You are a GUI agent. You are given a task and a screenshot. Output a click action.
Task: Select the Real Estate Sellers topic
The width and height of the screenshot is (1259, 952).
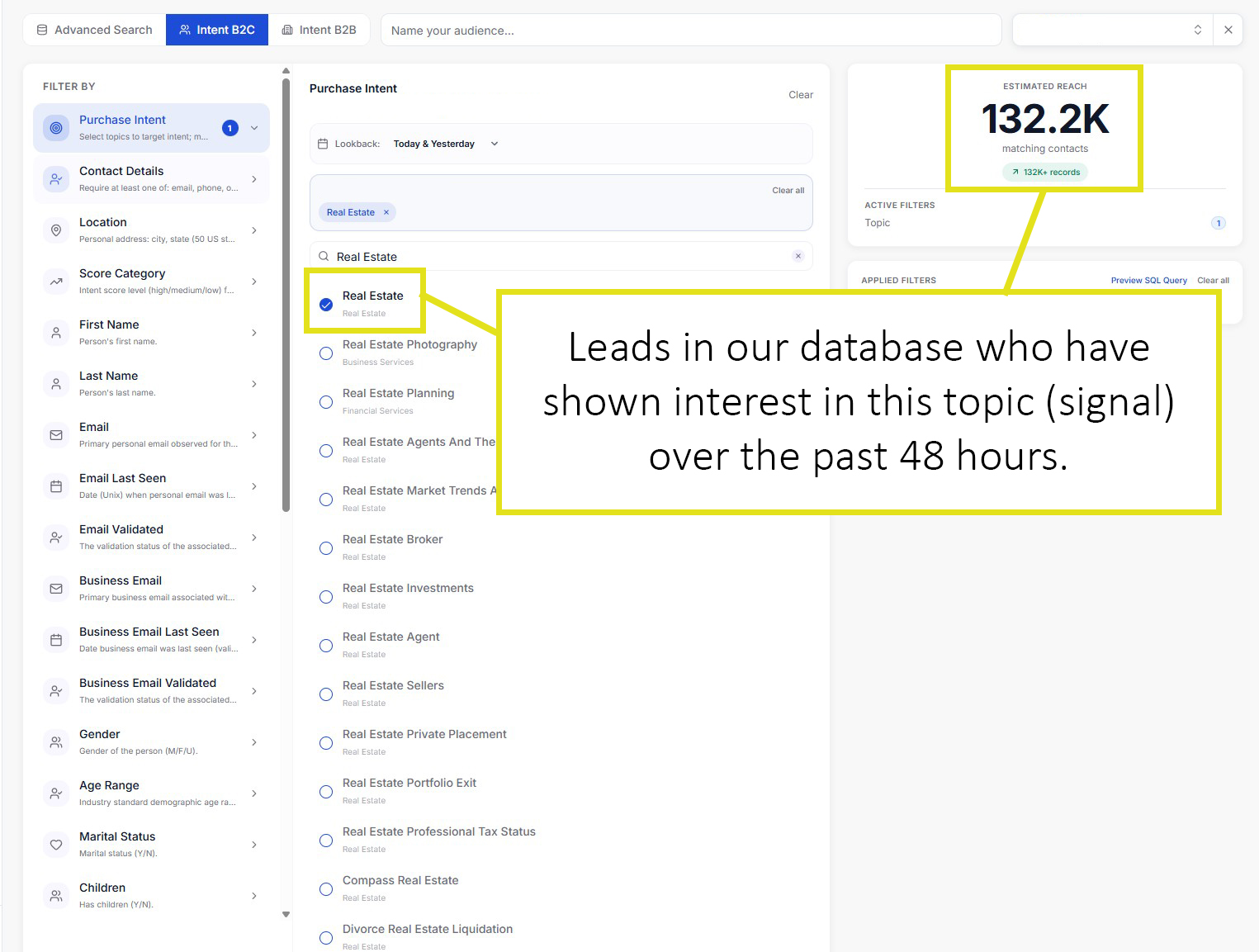point(326,694)
